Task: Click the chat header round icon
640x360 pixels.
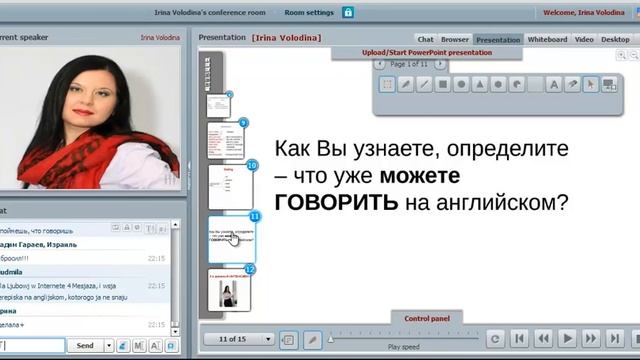Action: 138,227
